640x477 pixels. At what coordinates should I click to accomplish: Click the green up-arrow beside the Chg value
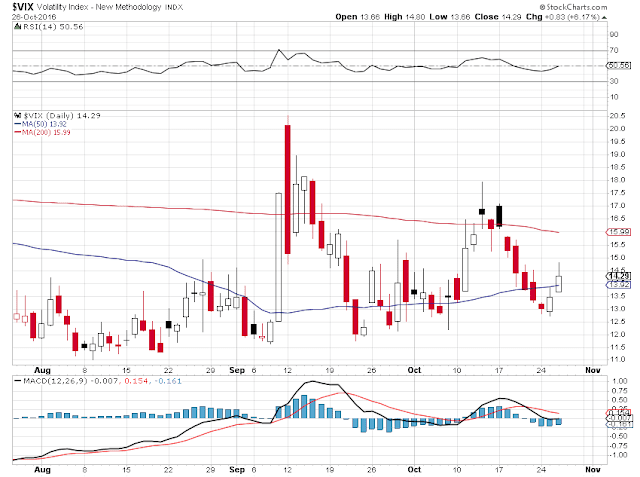point(604,18)
